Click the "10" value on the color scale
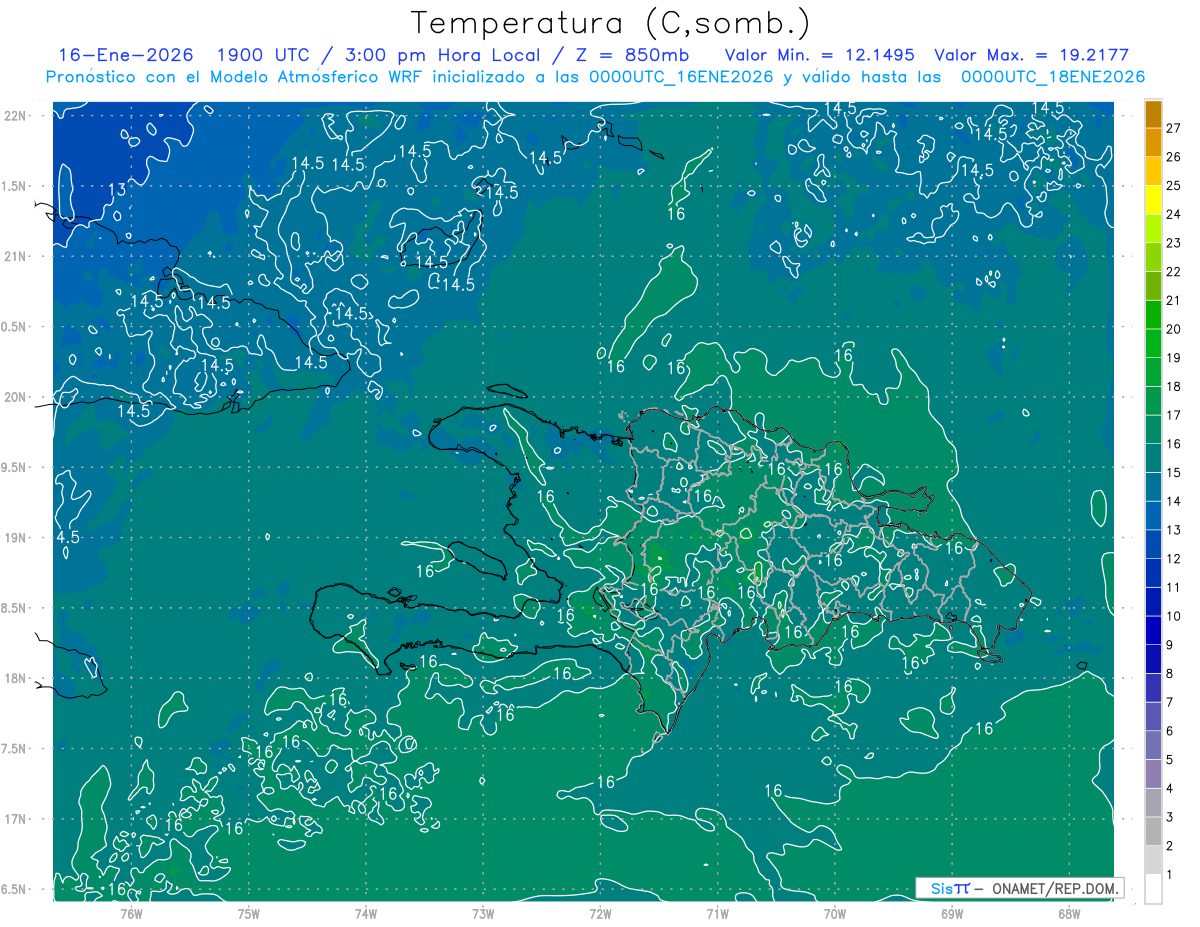 1173,616
